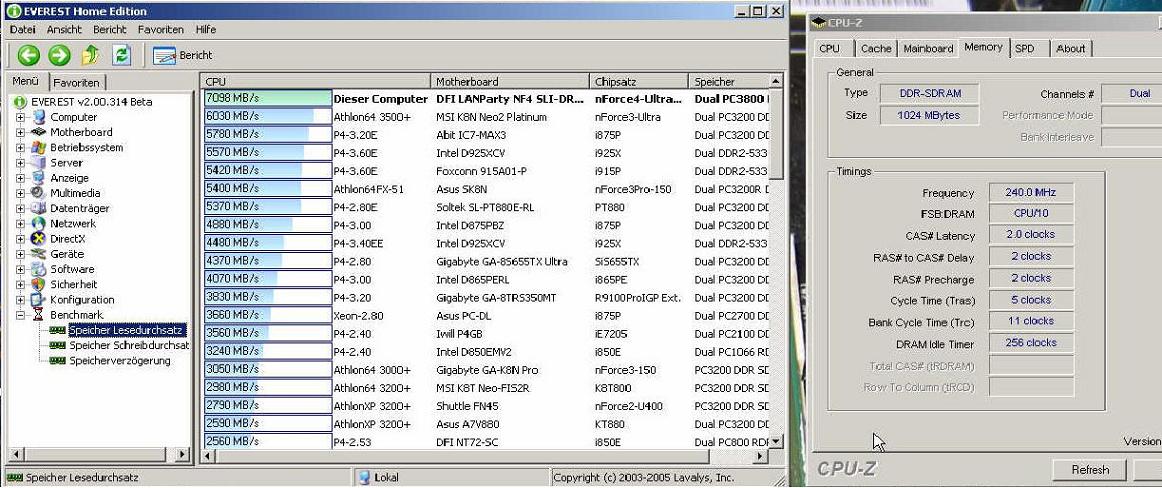Image resolution: width=1162 pixels, height=488 pixels.
Task: Click the Up level arrow toolbar icon
Action: (90, 55)
